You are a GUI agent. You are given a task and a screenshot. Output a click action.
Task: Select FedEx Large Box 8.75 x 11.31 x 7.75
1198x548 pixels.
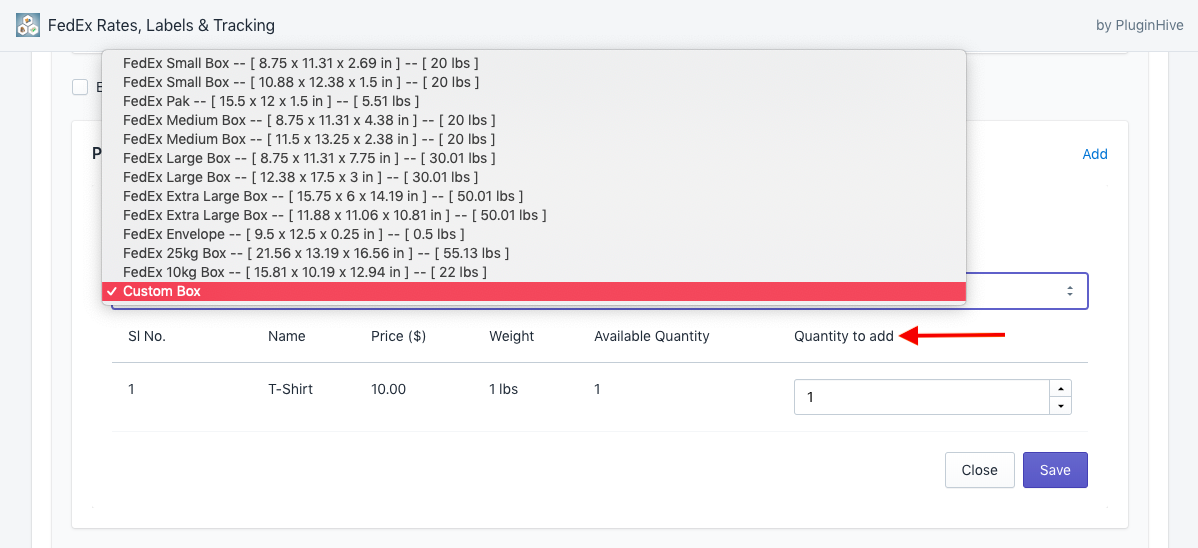point(534,158)
